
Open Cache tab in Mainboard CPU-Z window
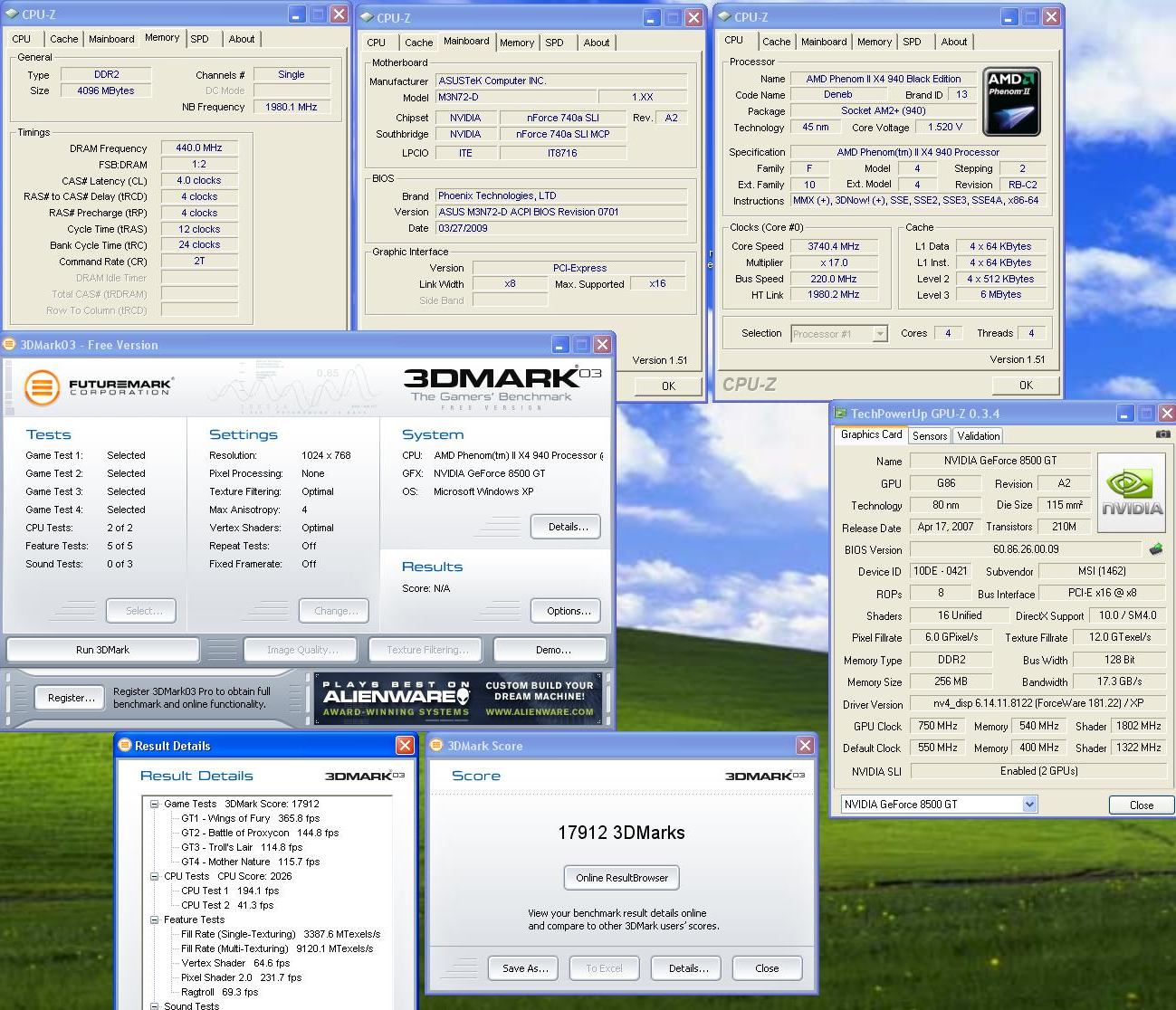click(418, 43)
